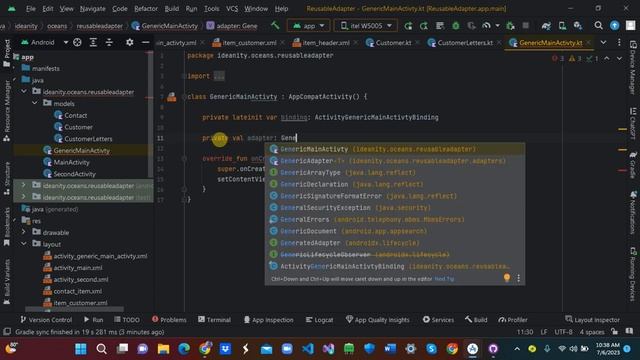Click the gutter icon on line 7
Viewport: 640px width, 360px height.
click(171, 97)
